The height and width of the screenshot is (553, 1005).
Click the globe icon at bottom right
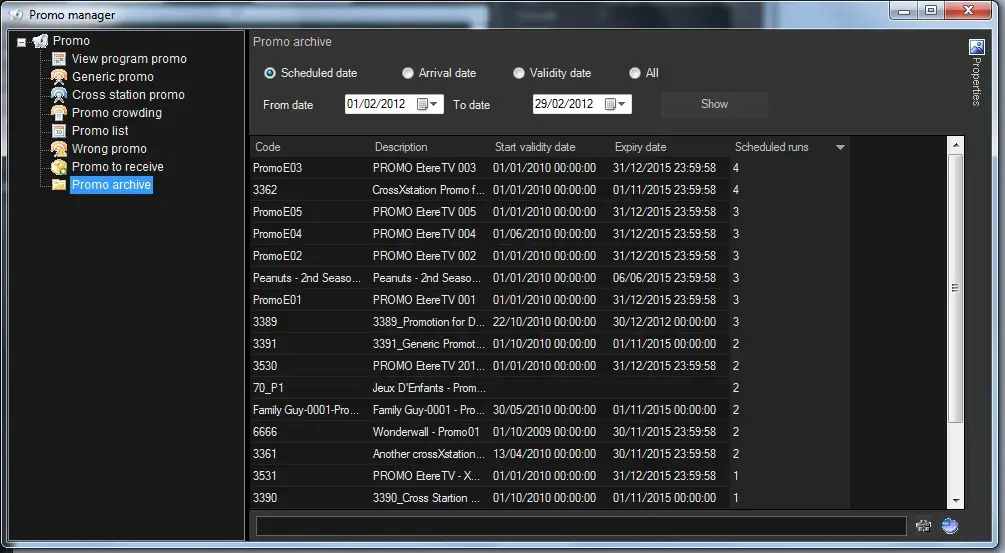949,526
